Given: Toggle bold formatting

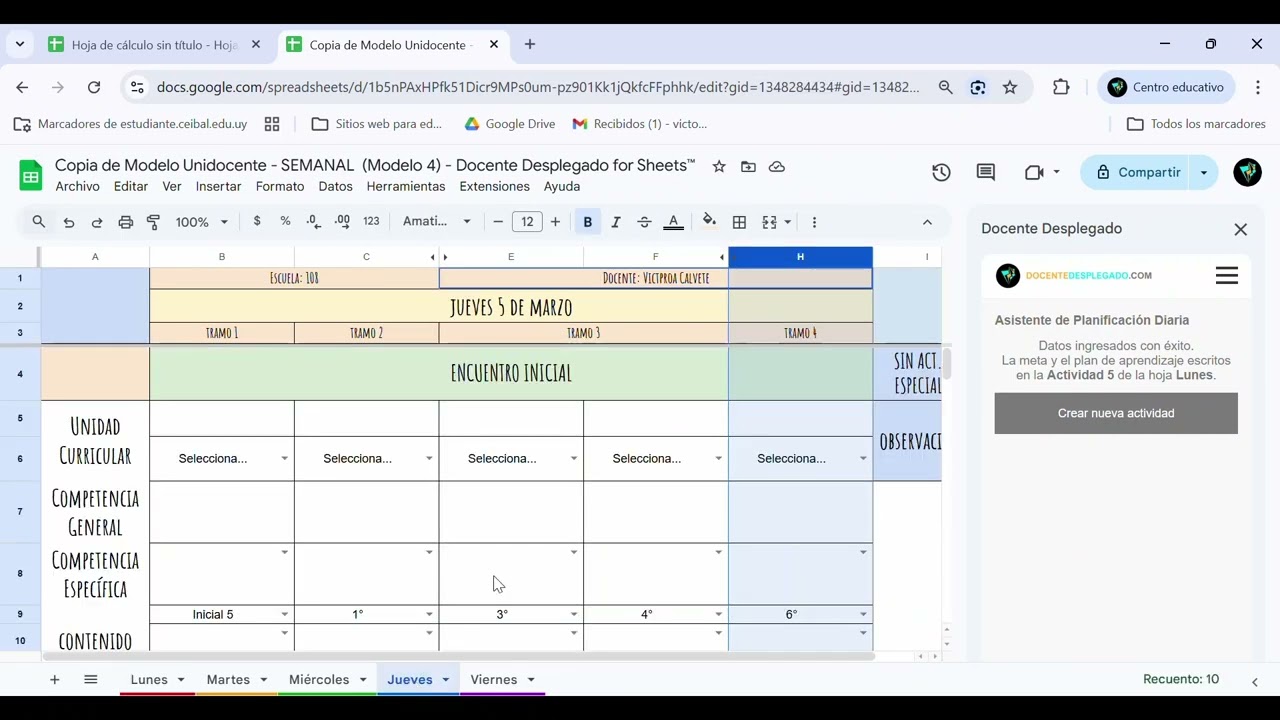Looking at the screenshot, I should point(588,222).
